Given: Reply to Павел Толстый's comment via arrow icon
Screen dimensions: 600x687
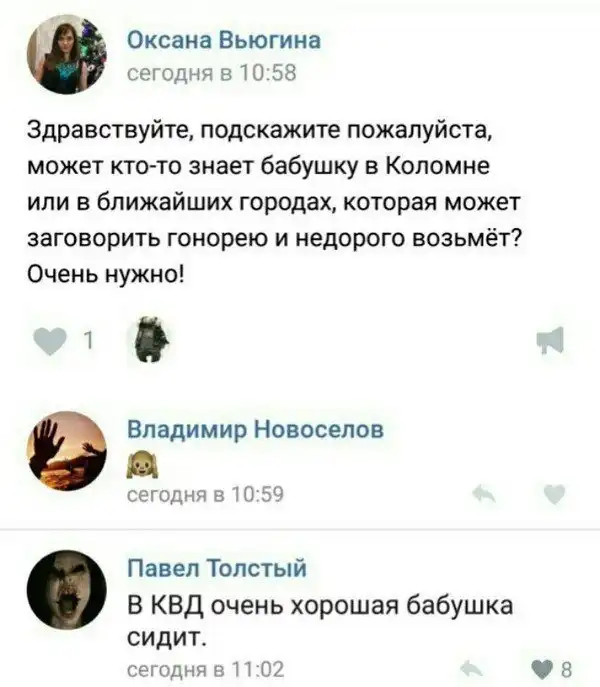Looking at the screenshot, I should click(x=472, y=669).
